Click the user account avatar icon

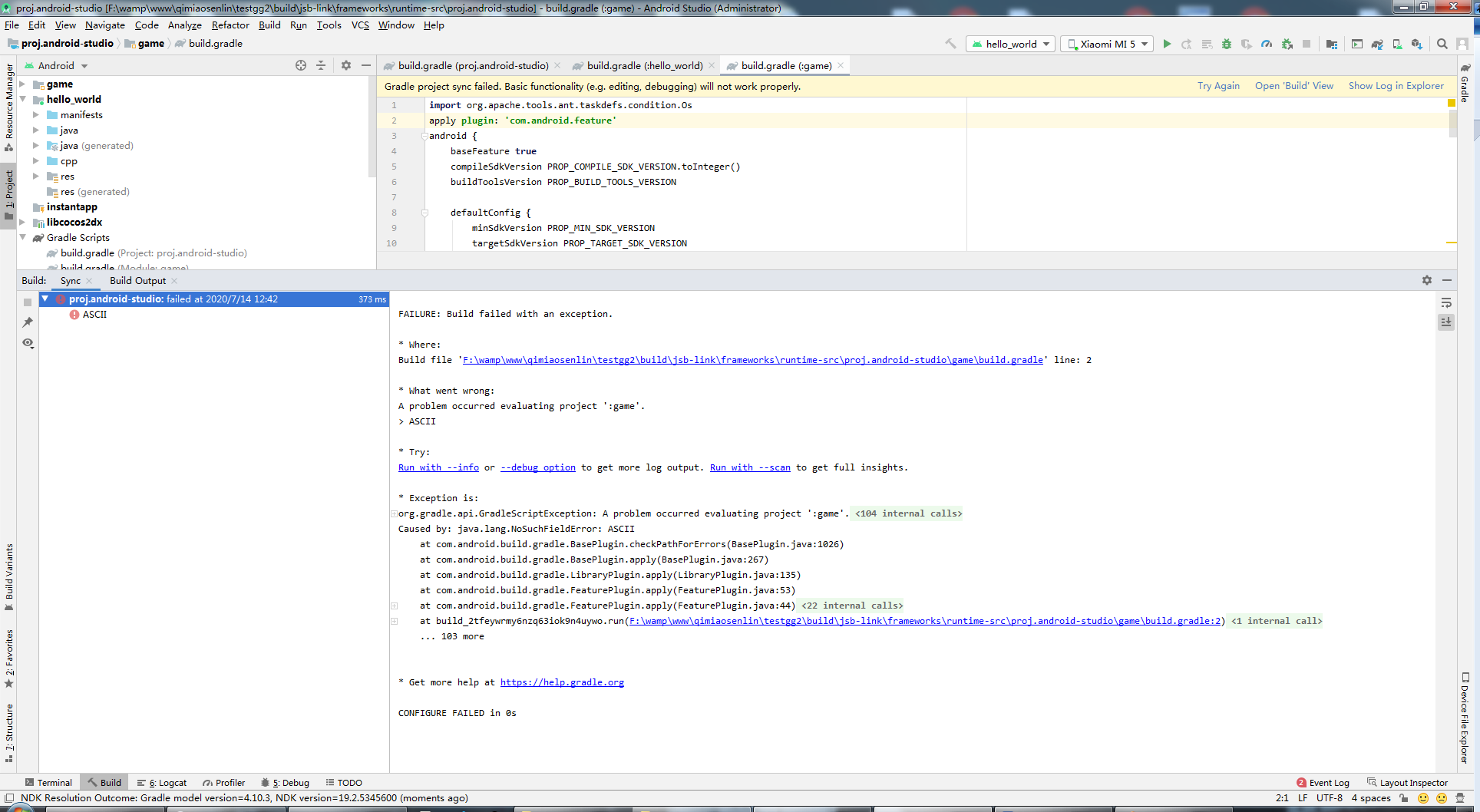pos(1462,44)
